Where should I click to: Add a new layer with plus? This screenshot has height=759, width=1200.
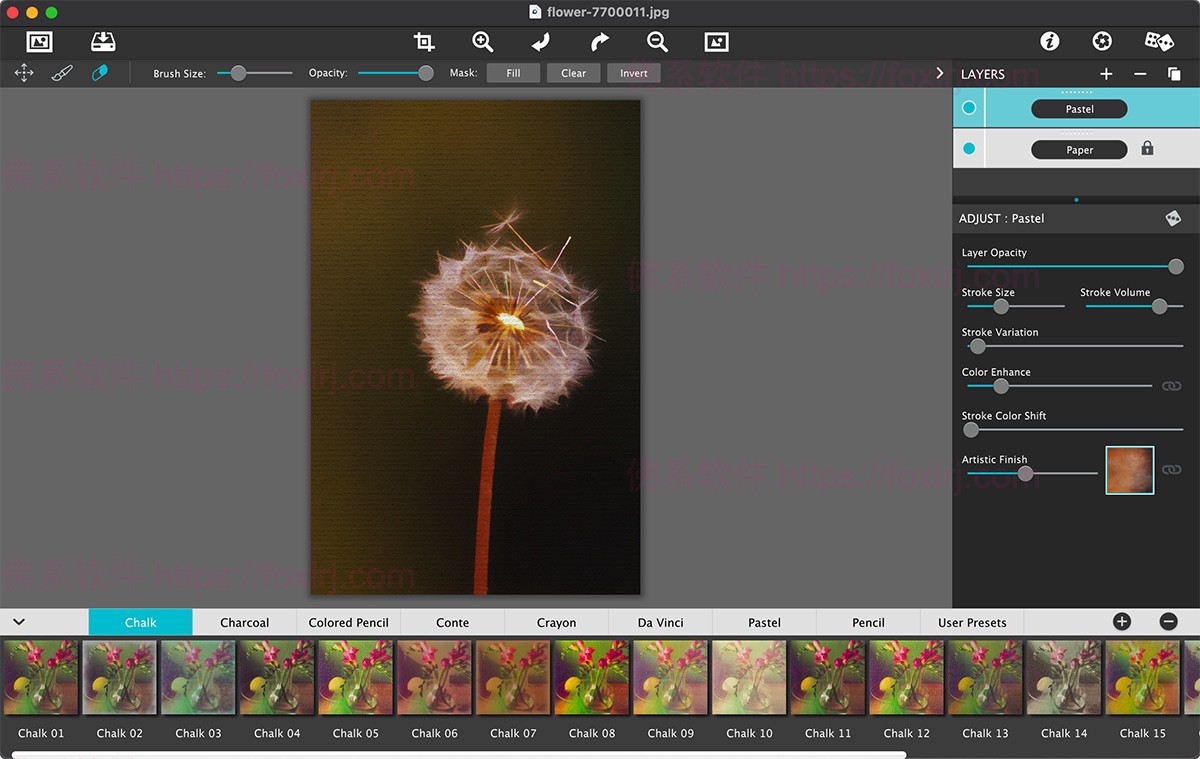pyautogui.click(x=1106, y=74)
